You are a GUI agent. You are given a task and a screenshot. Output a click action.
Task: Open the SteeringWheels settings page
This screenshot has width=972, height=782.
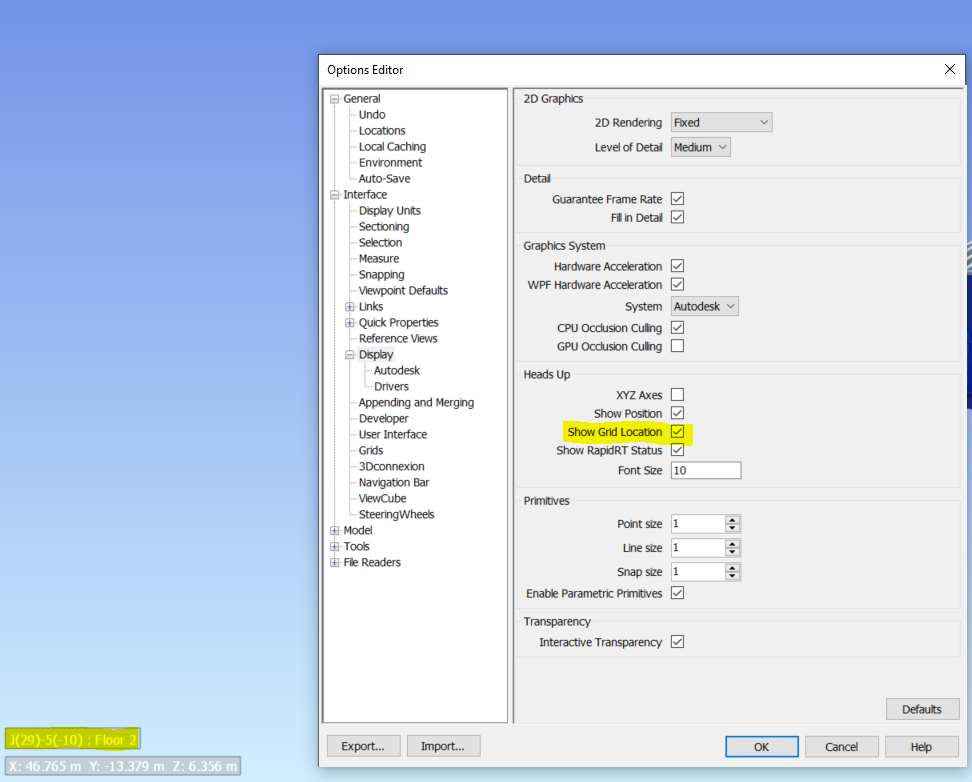tap(396, 514)
